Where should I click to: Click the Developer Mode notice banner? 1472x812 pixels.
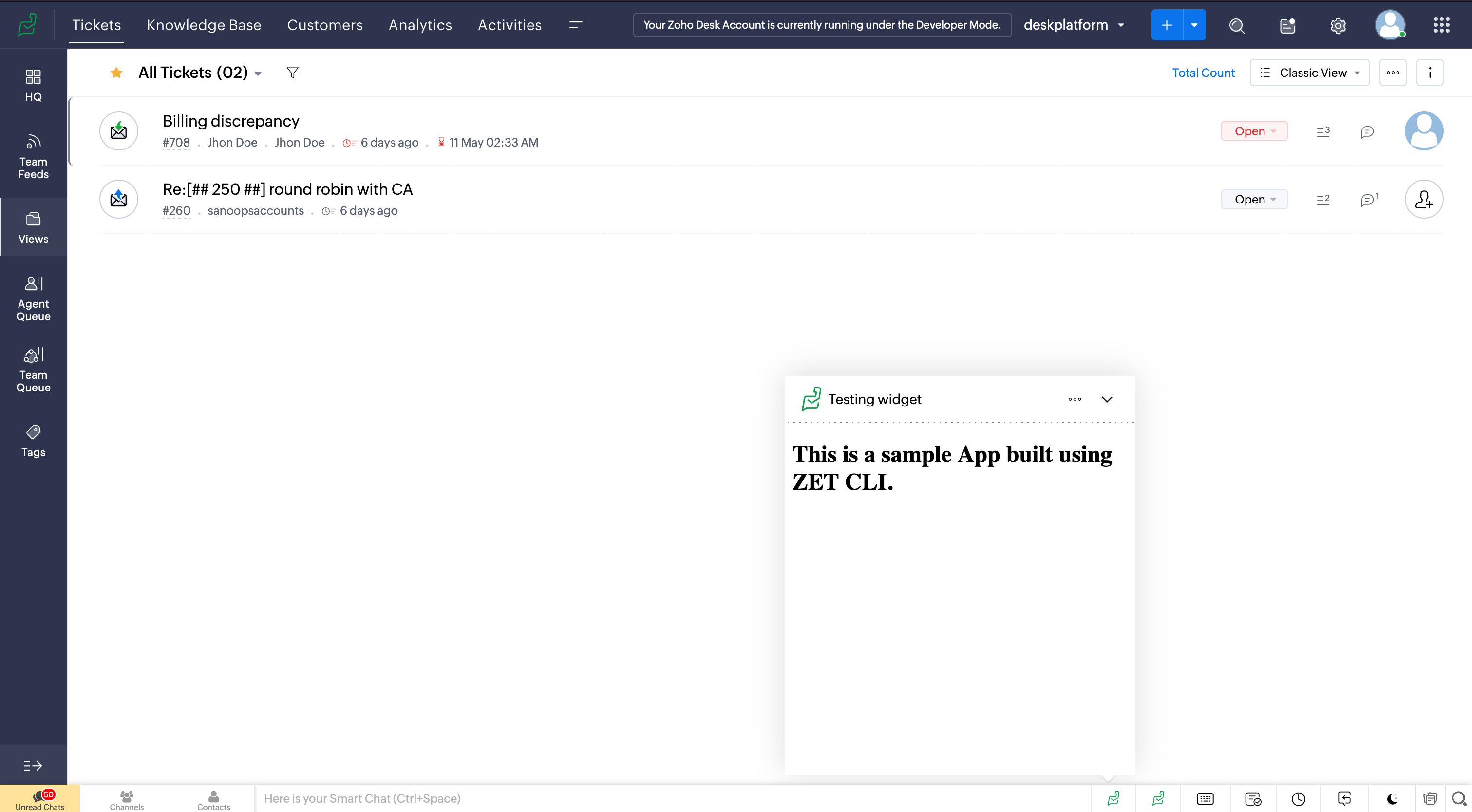click(822, 24)
